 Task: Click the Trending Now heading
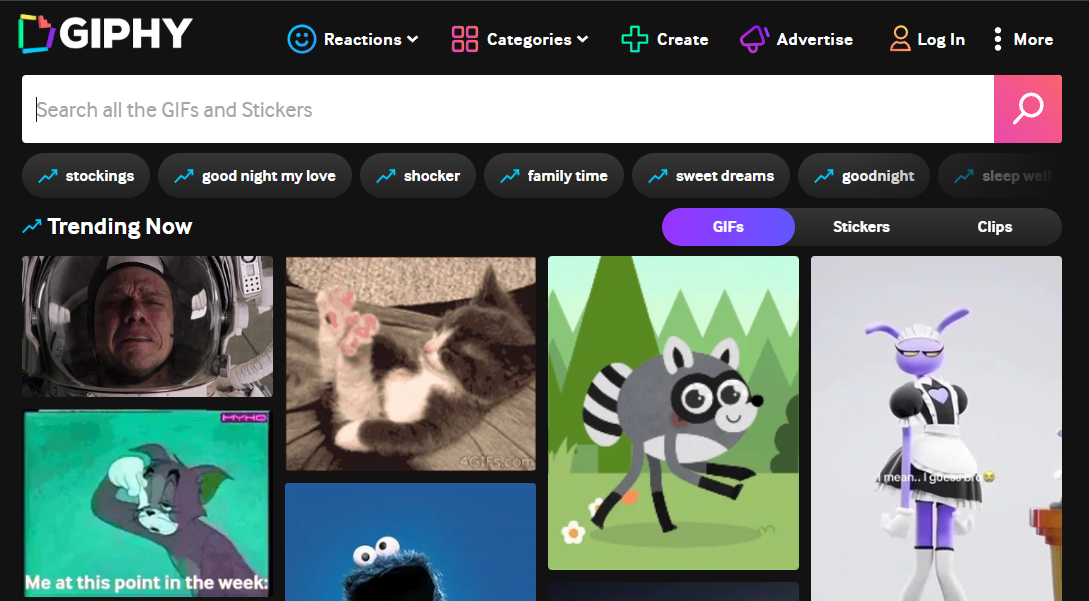click(x=119, y=227)
